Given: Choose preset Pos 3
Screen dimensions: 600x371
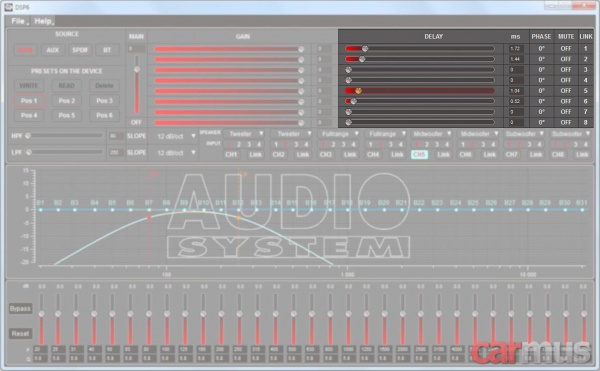Looking at the screenshot, I should [104, 101].
